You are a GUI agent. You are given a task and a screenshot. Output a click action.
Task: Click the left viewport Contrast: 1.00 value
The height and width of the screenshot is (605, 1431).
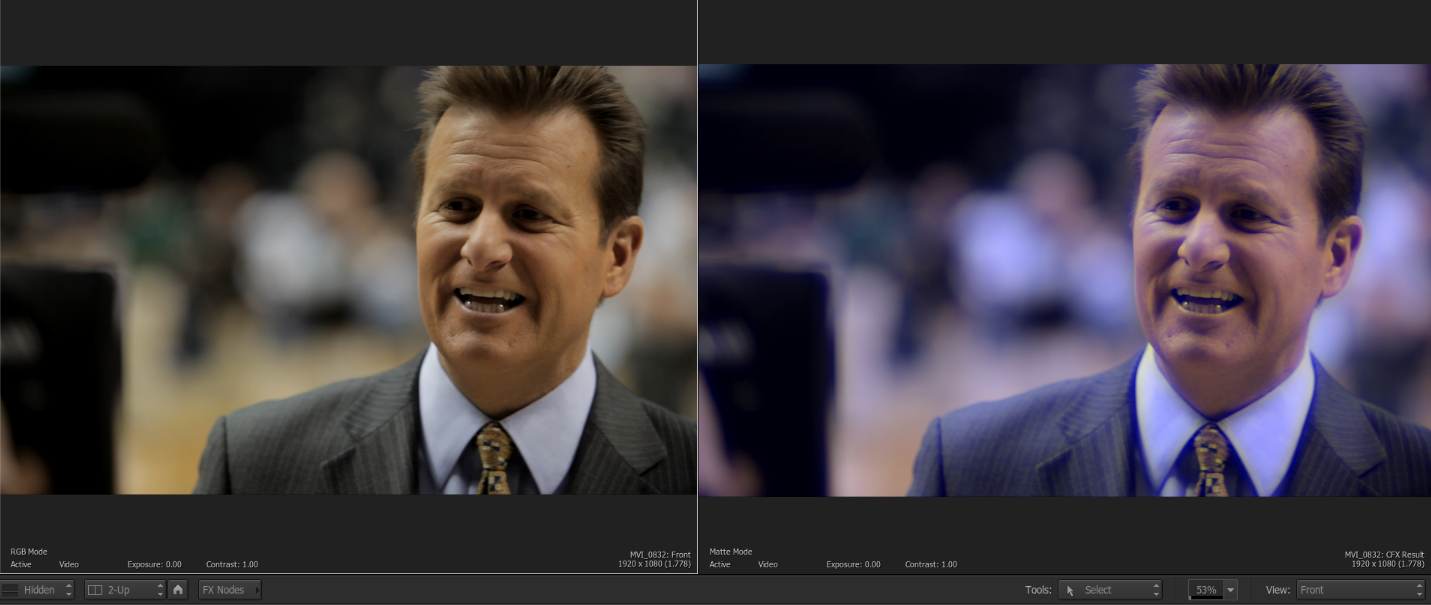click(x=232, y=565)
